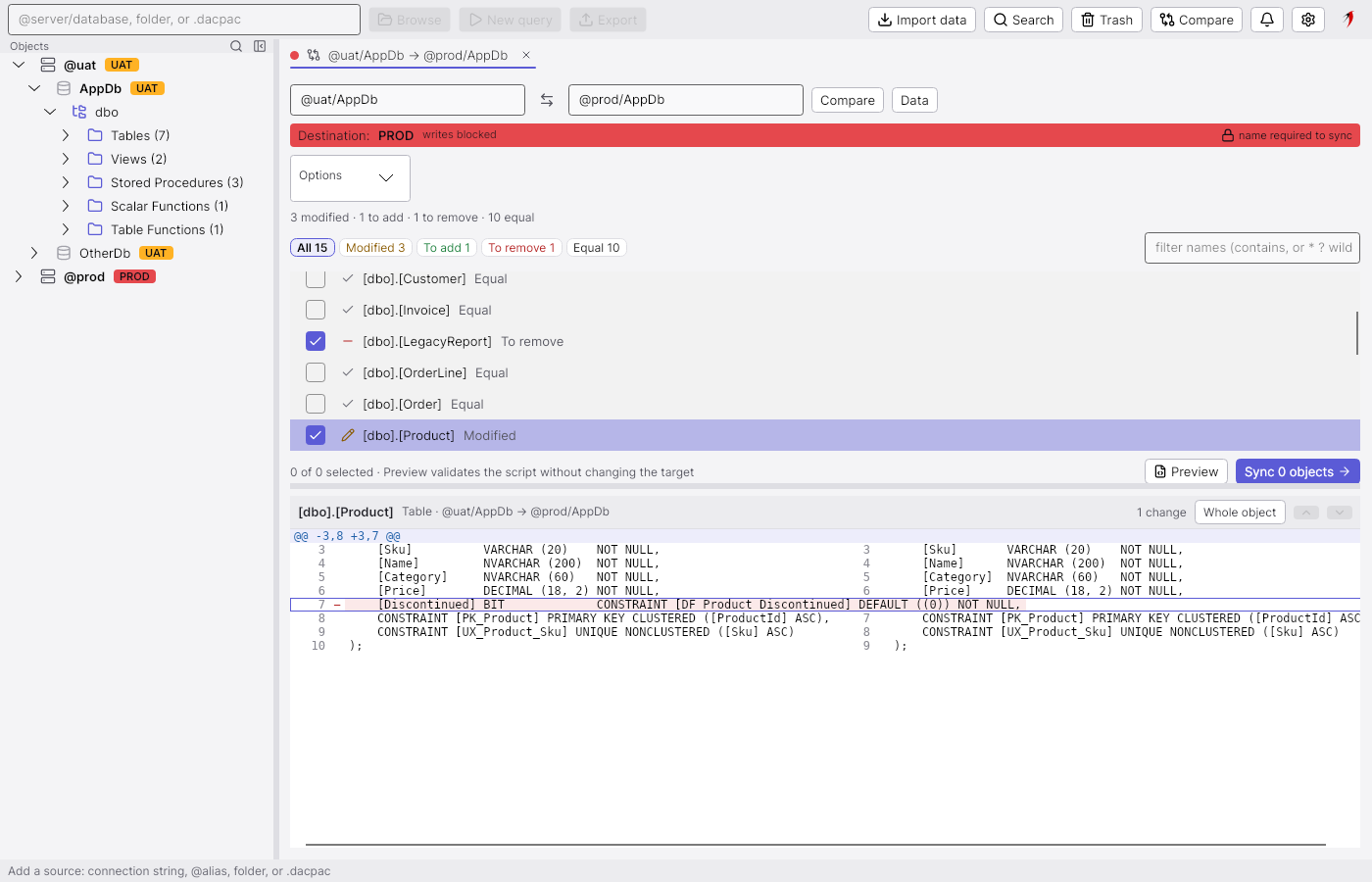This screenshot has height=882, width=1372.
Task: Focus the filter names input field
Action: (1252, 248)
